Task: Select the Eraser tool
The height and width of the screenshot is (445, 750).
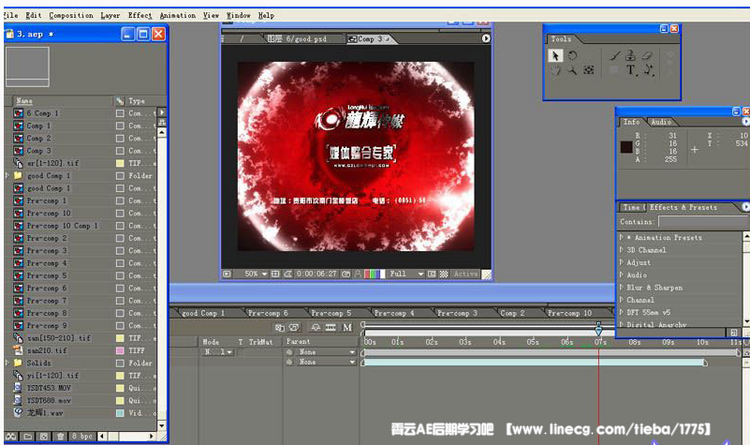Action: point(647,56)
